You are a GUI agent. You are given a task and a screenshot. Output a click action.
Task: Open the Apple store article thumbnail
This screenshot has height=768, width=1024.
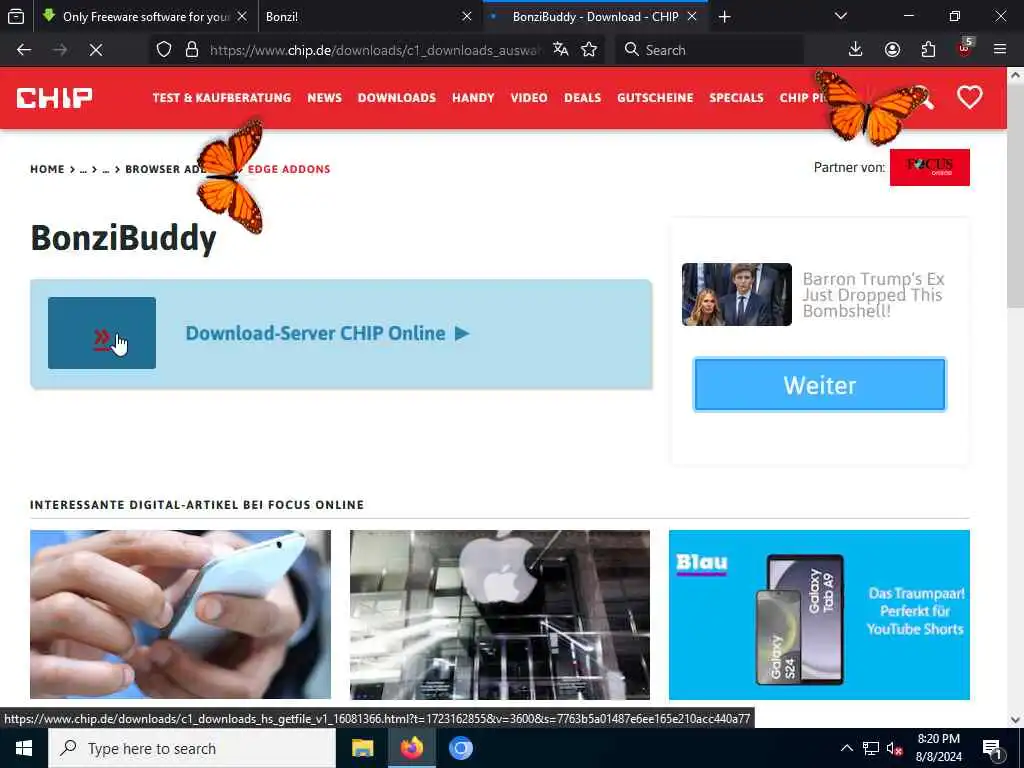pos(500,615)
